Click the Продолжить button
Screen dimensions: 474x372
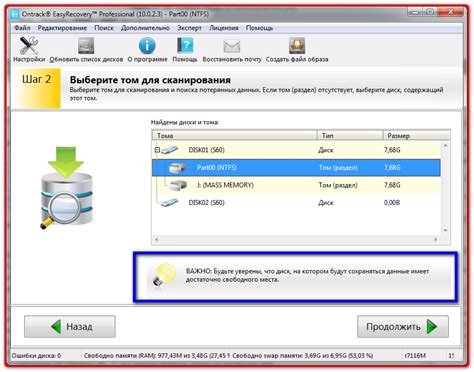pyautogui.click(x=403, y=326)
